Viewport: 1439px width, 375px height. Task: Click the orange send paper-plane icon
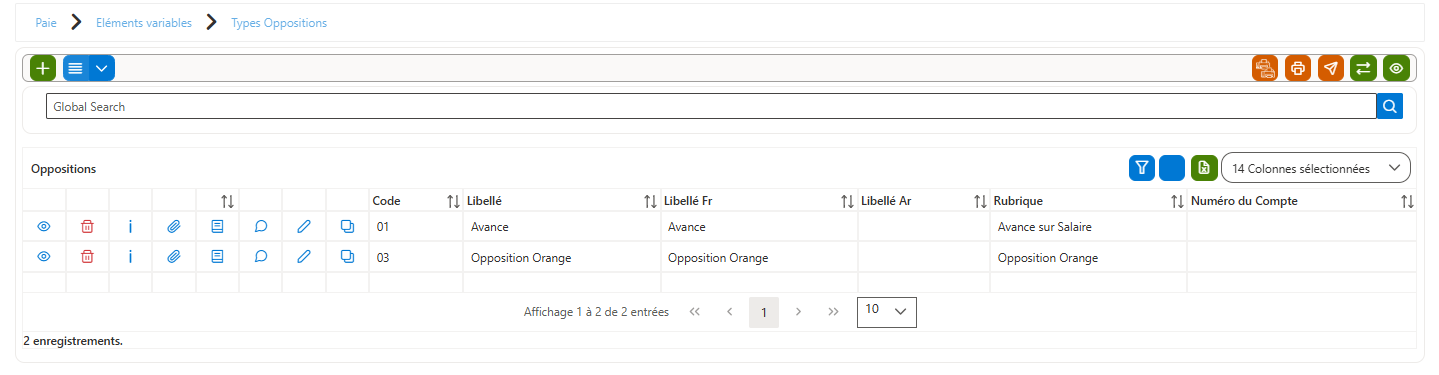[x=1331, y=68]
